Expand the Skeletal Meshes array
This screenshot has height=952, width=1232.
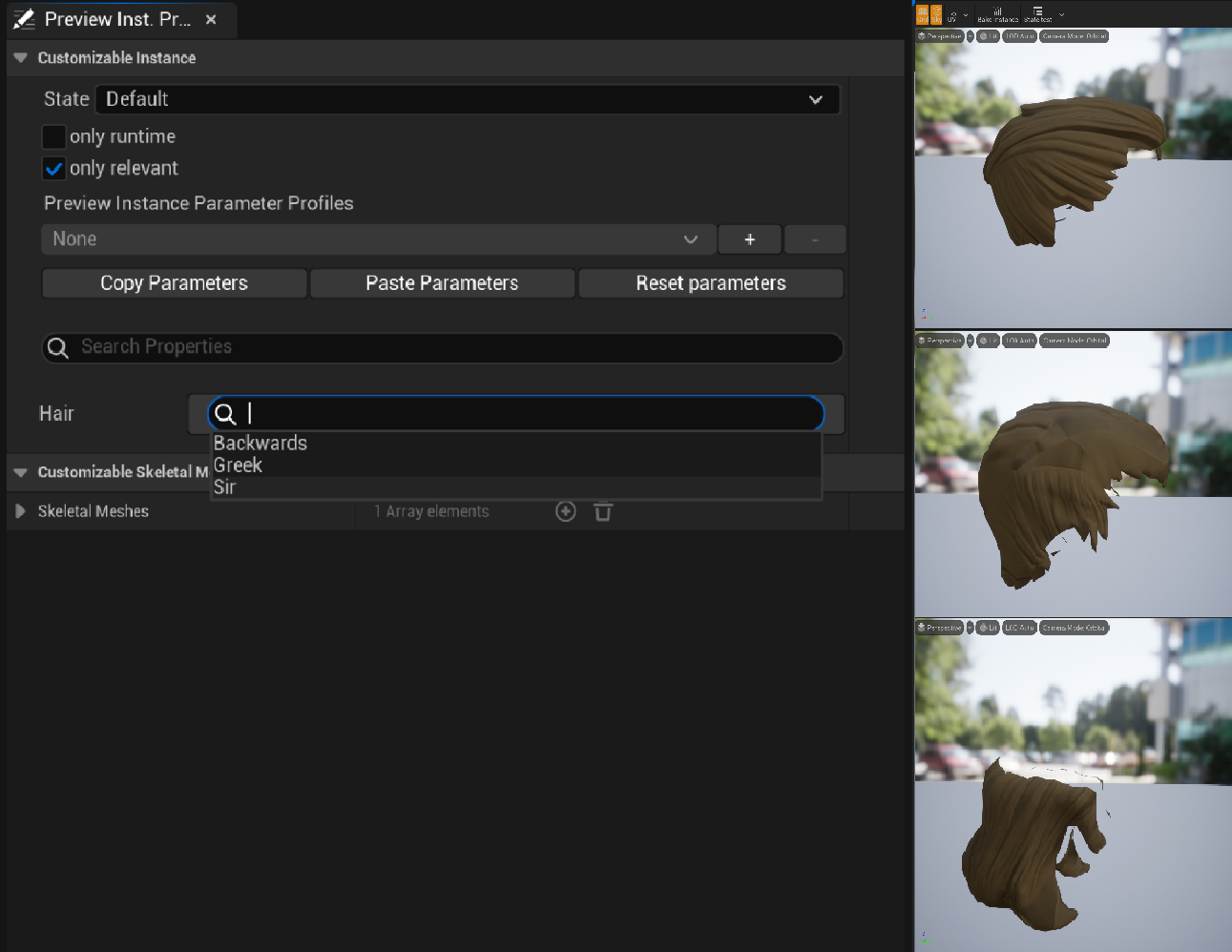(x=20, y=511)
